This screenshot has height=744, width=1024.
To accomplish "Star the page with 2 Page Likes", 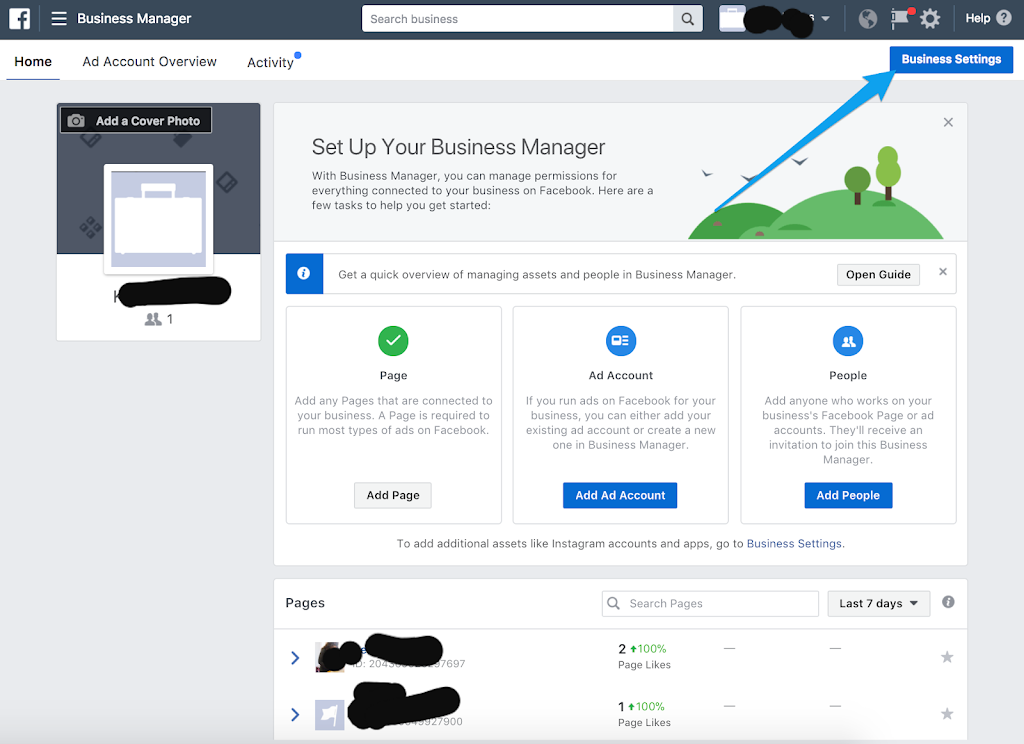I will (x=947, y=656).
